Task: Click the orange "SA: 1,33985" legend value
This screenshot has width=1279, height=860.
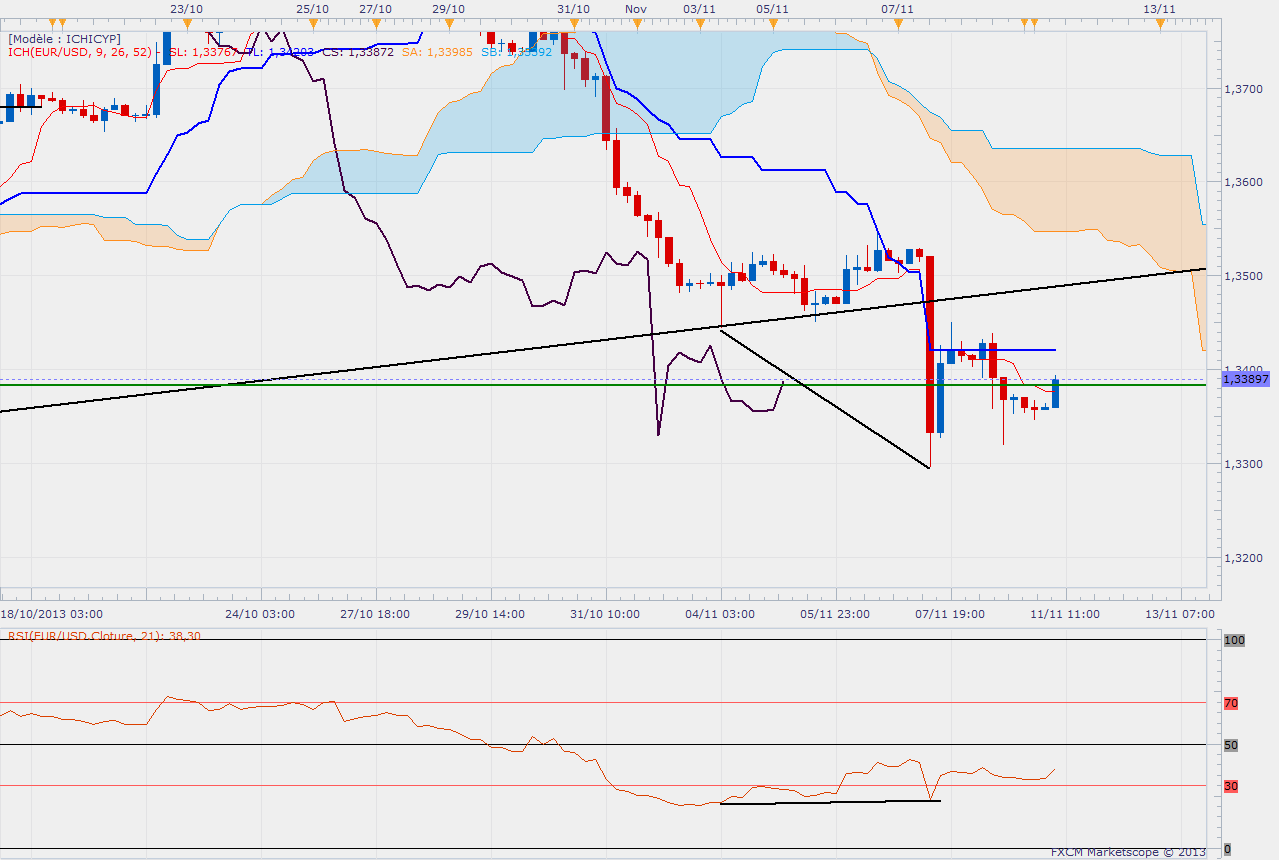Action: coord(438,51)
